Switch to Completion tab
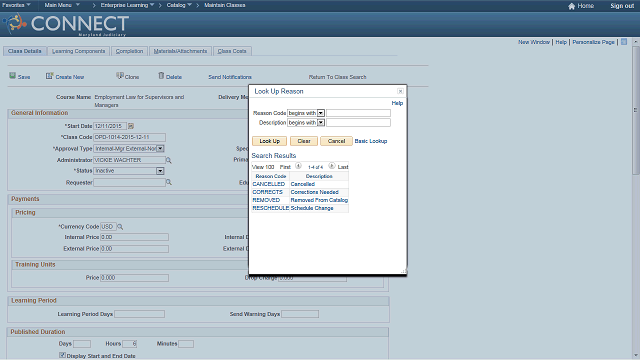Image resolution: width=640 pixels, height=360 pixels. tap(129, 51)
